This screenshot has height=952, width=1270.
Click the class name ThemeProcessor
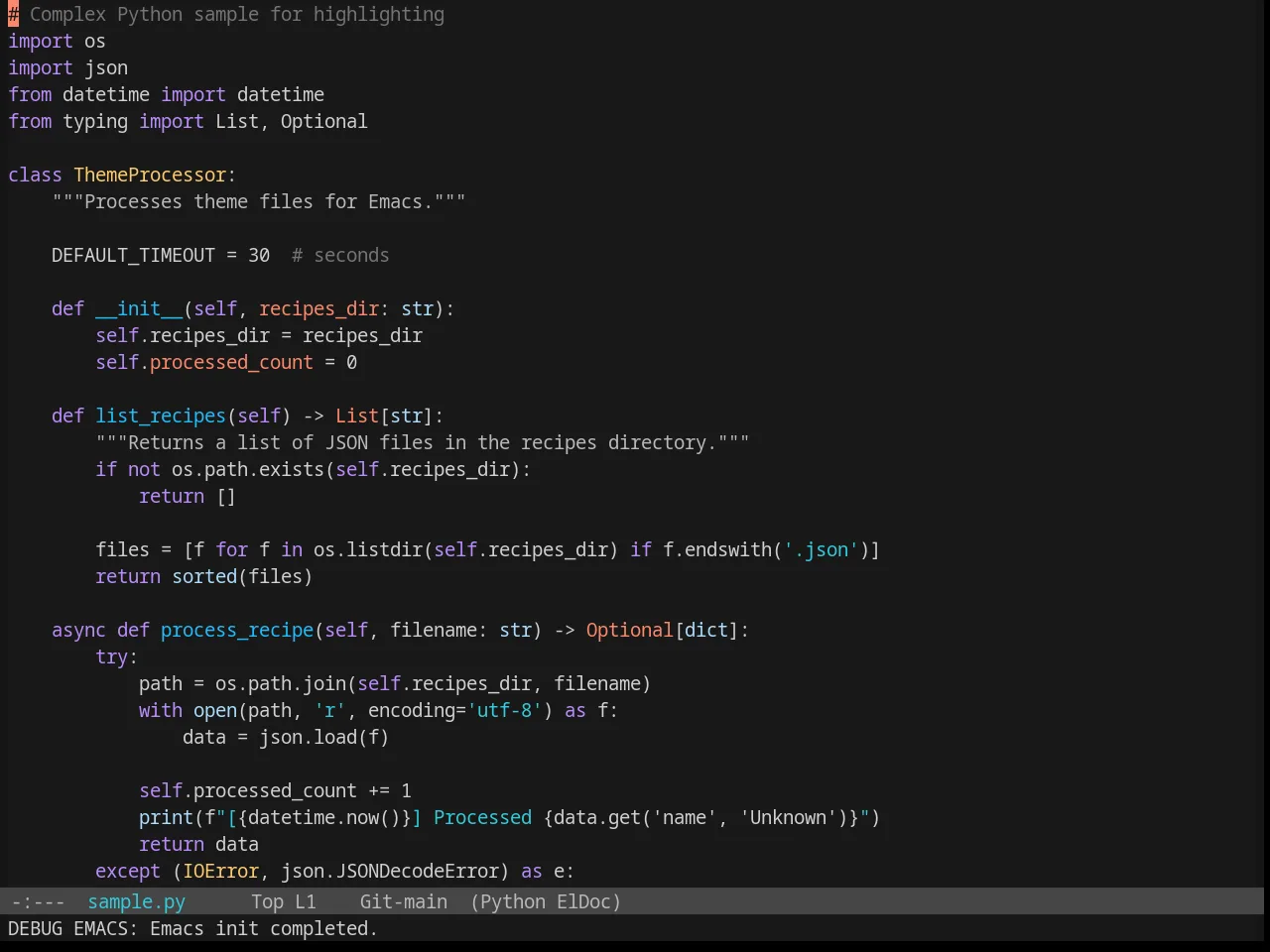150,175
